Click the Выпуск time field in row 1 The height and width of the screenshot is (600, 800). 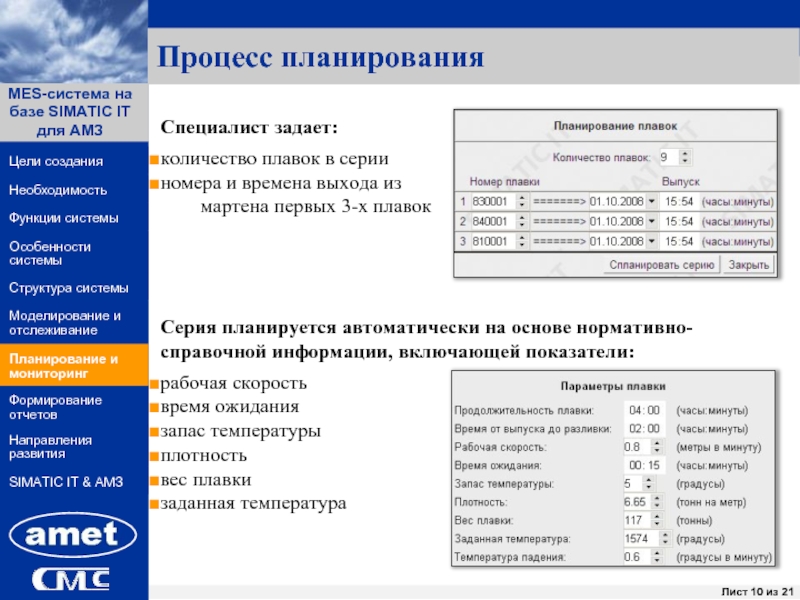[x=677, y=201]
